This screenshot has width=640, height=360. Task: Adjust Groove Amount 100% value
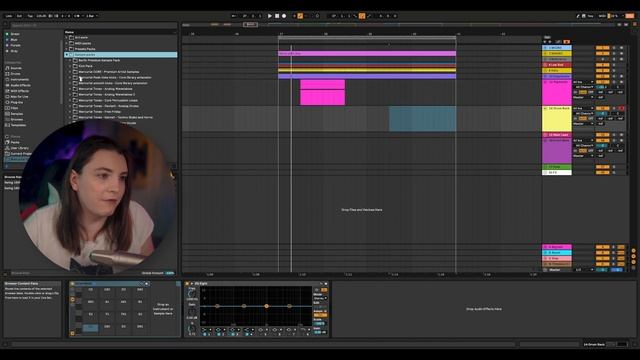(170, 273)
